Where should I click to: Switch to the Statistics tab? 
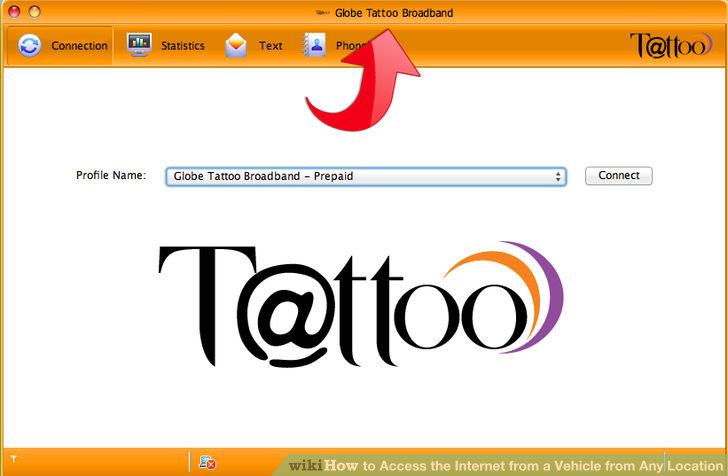[x=165, y=46]
